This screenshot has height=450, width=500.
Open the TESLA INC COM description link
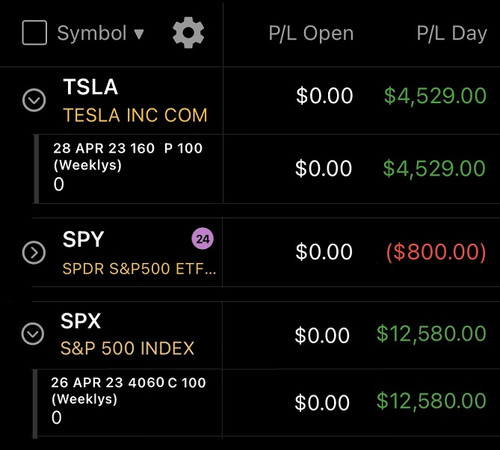coord(135,115)
